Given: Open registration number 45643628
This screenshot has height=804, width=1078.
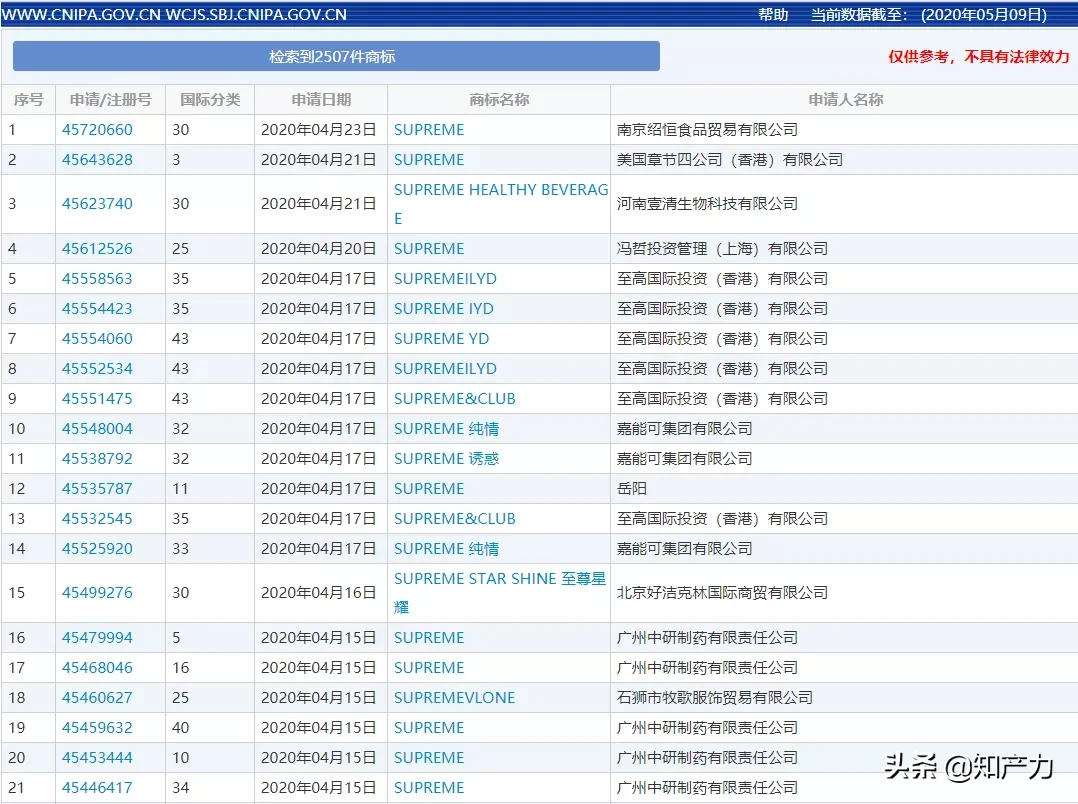Looking at the screenshot, I should (97, 160).
